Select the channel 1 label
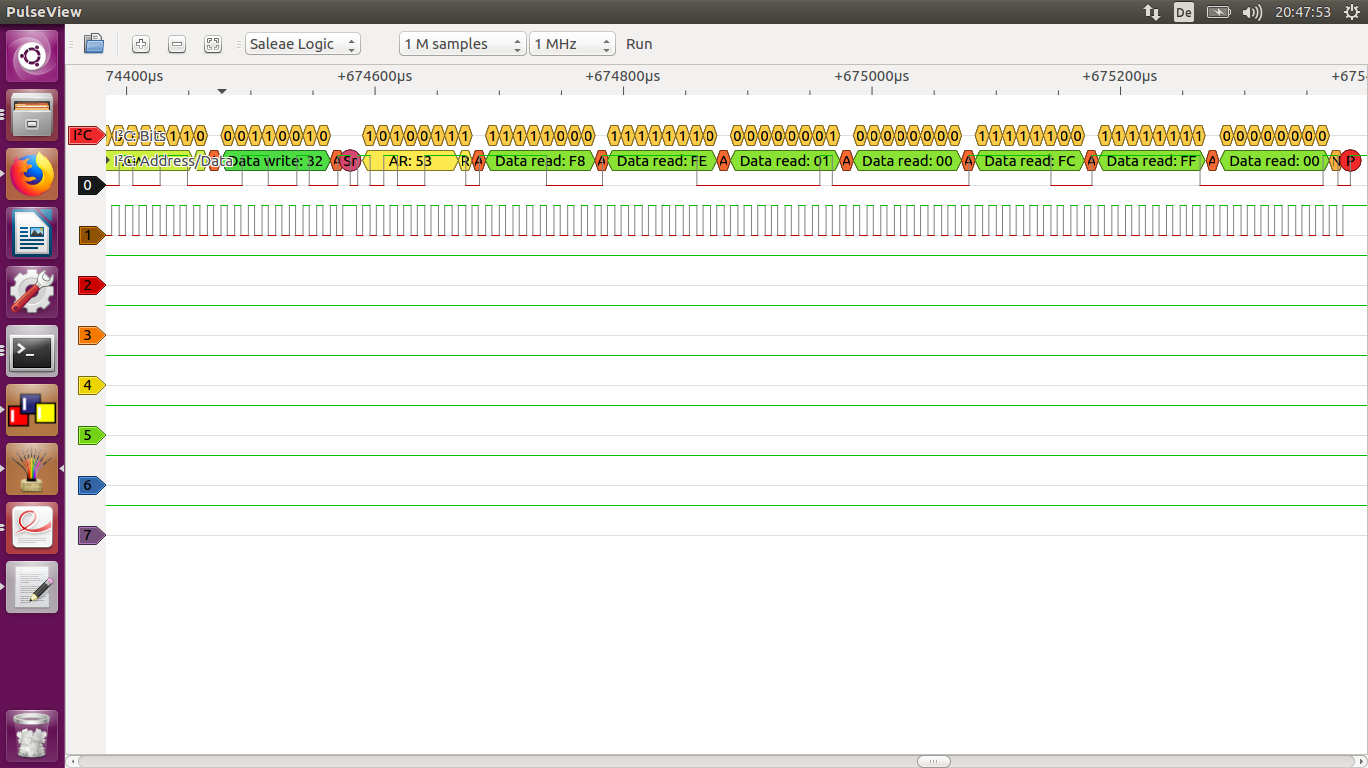Viewport: 1368px width, 768px height. (90, 235)
